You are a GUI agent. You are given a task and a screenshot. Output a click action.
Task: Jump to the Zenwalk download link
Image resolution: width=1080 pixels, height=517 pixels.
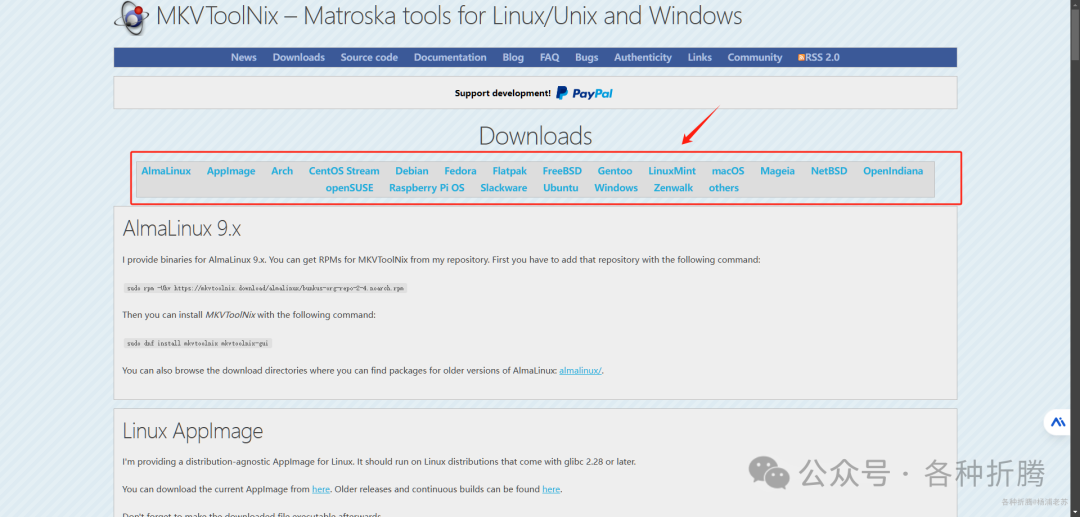coord(674,187)
